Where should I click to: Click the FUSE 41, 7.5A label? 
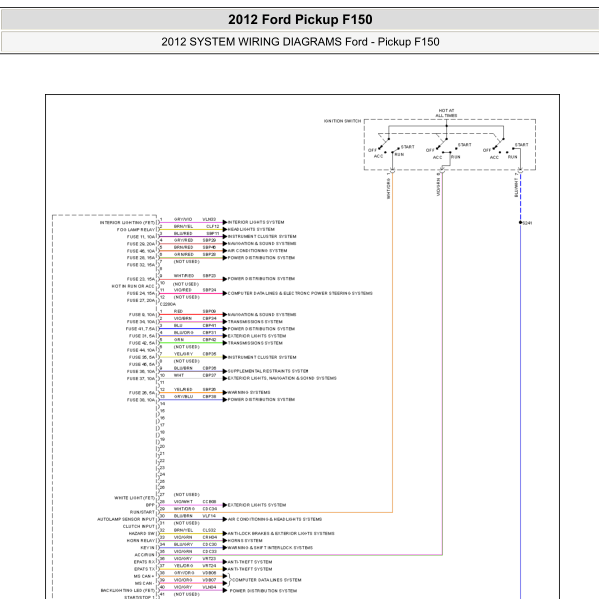141,329
